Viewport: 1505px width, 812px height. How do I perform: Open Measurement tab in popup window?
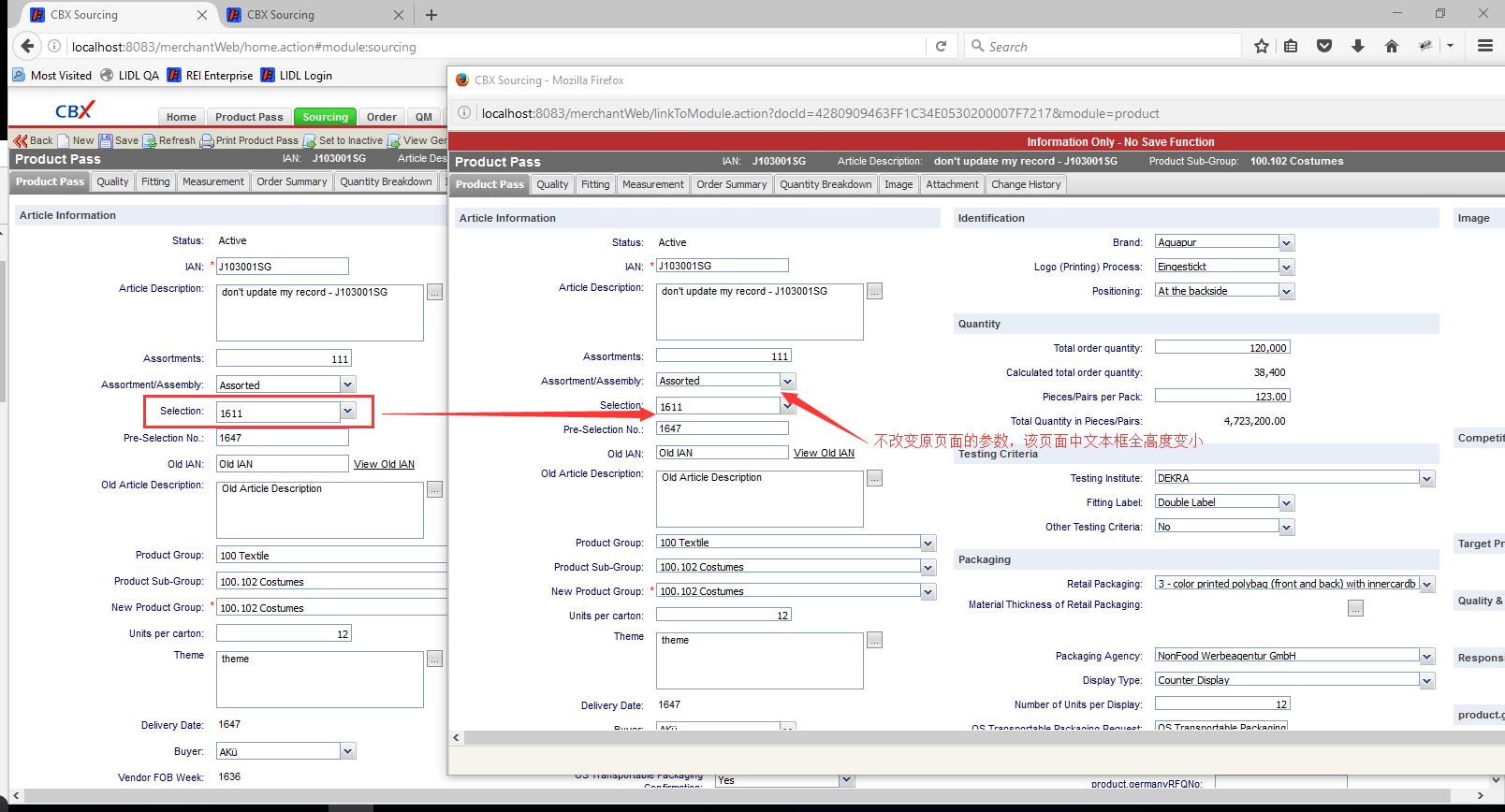tap(653, 184)
